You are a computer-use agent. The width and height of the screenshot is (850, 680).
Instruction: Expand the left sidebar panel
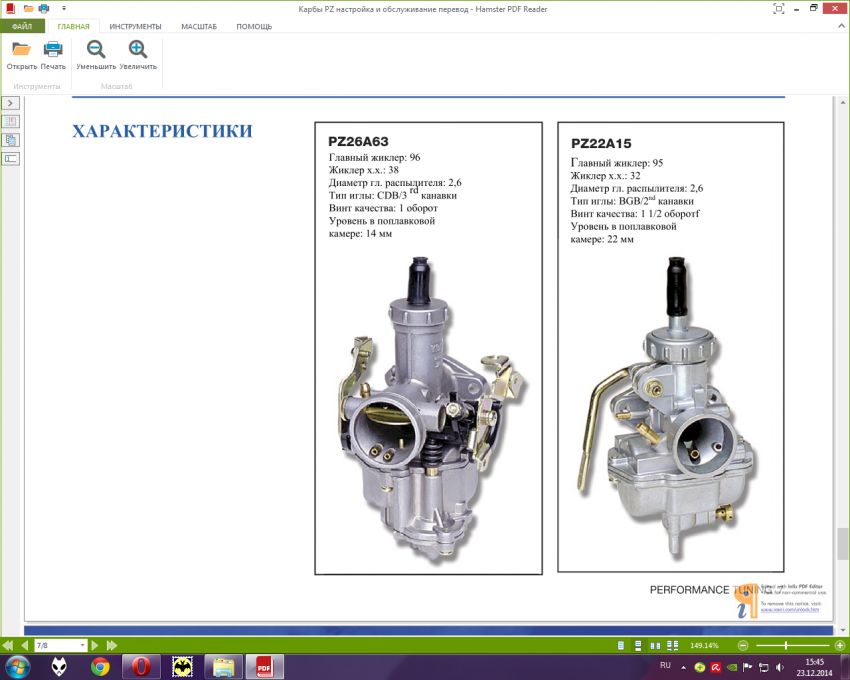(x=11, y=103)
